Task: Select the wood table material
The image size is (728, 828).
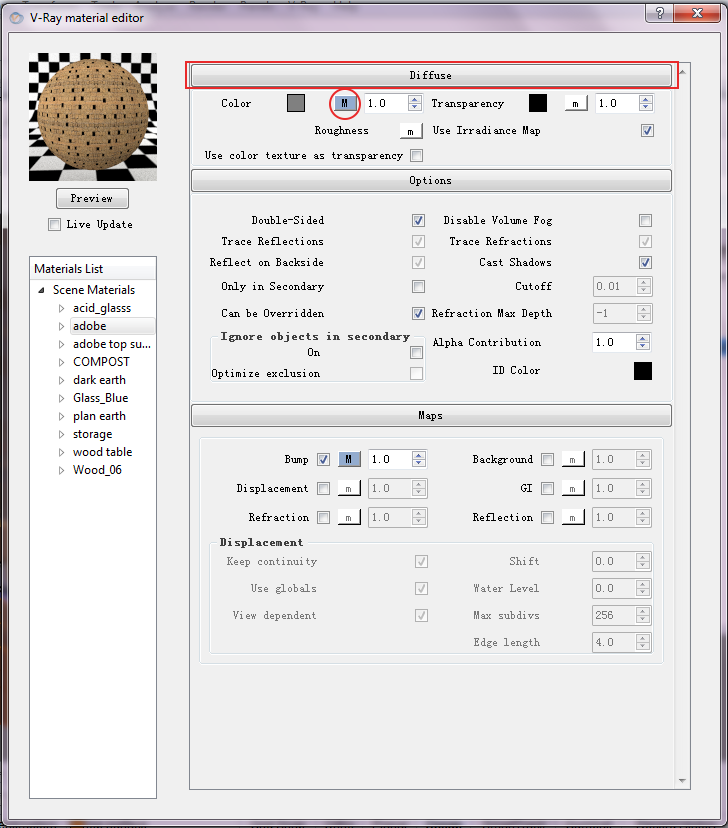Action: tap(102, 452)
